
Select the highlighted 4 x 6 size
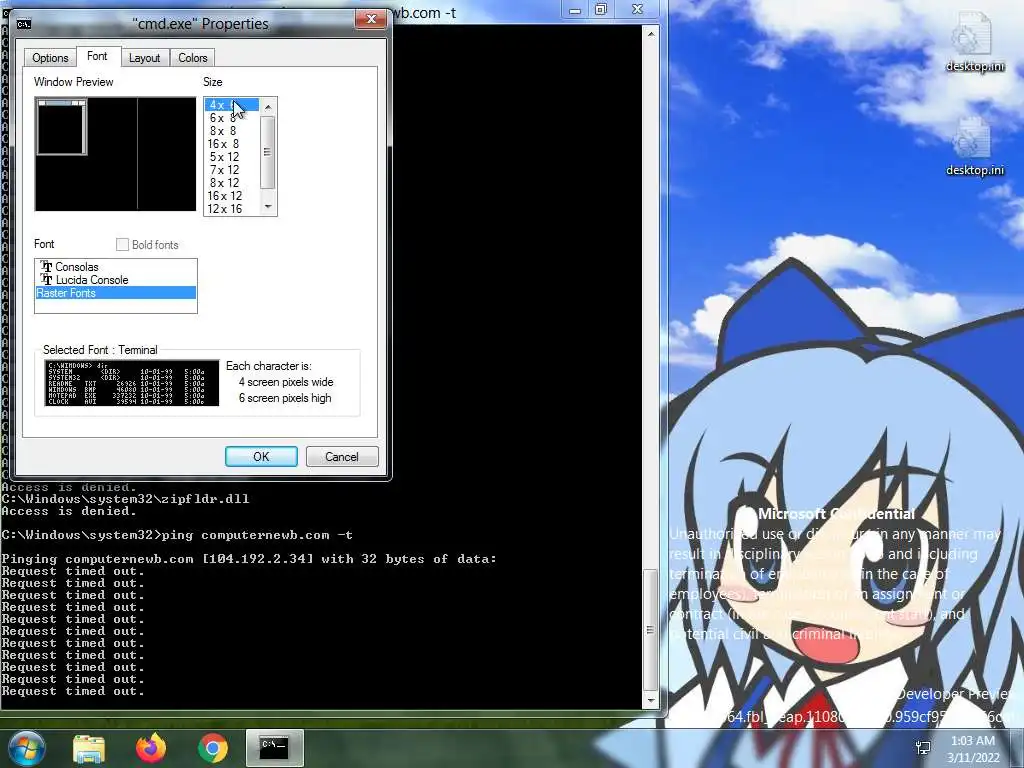pos(232,104)
